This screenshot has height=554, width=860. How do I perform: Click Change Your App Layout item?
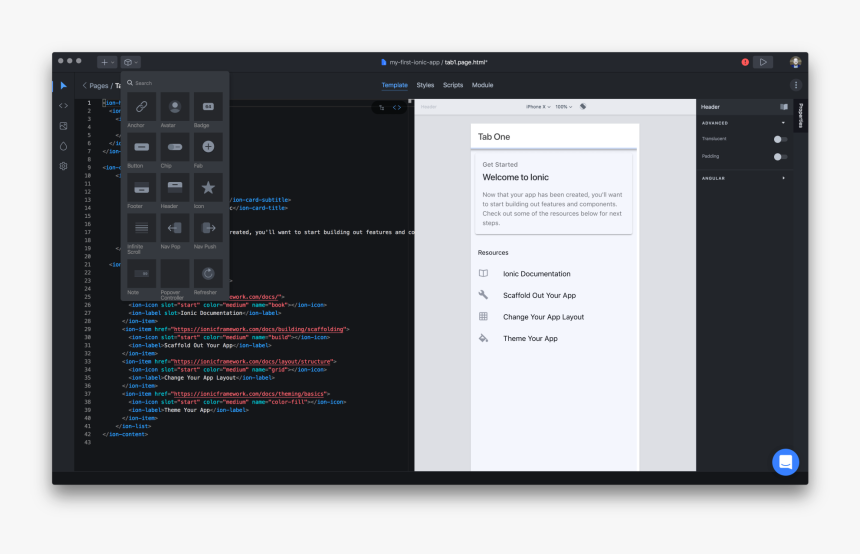pyautogui.click(x=554, y=317)
